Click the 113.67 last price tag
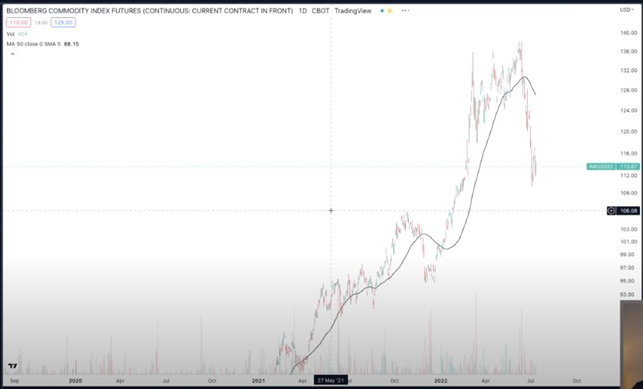 (x=627, y=166)
